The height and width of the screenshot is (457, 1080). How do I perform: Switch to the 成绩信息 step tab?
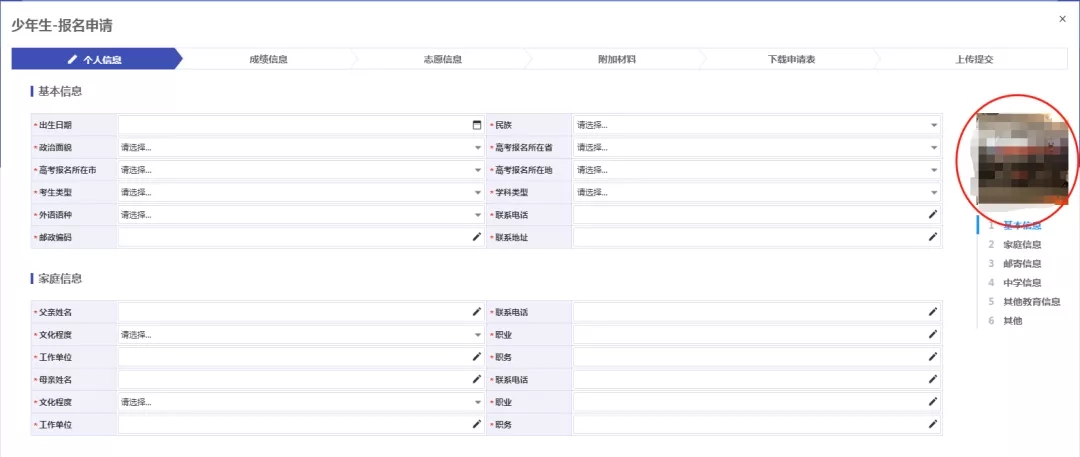pyautogui.click(x=268, y=60)
